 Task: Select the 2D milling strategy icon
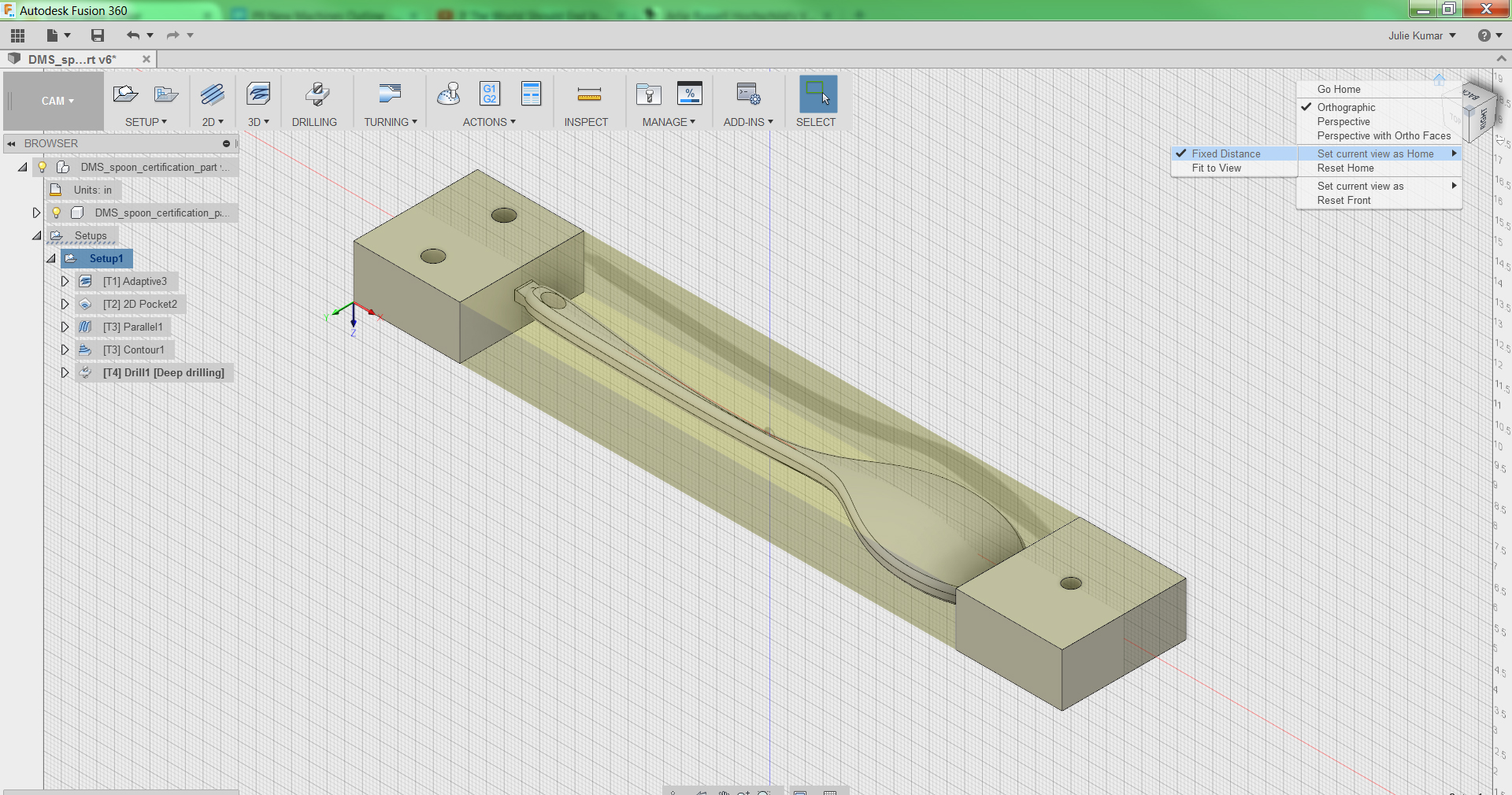coord(213,94)
